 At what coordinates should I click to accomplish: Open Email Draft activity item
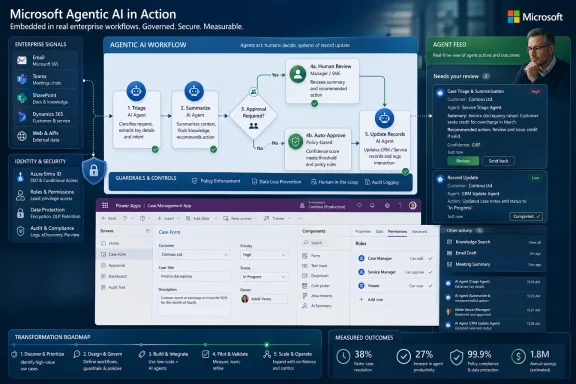pyautogui.click(x=493, y=253)
